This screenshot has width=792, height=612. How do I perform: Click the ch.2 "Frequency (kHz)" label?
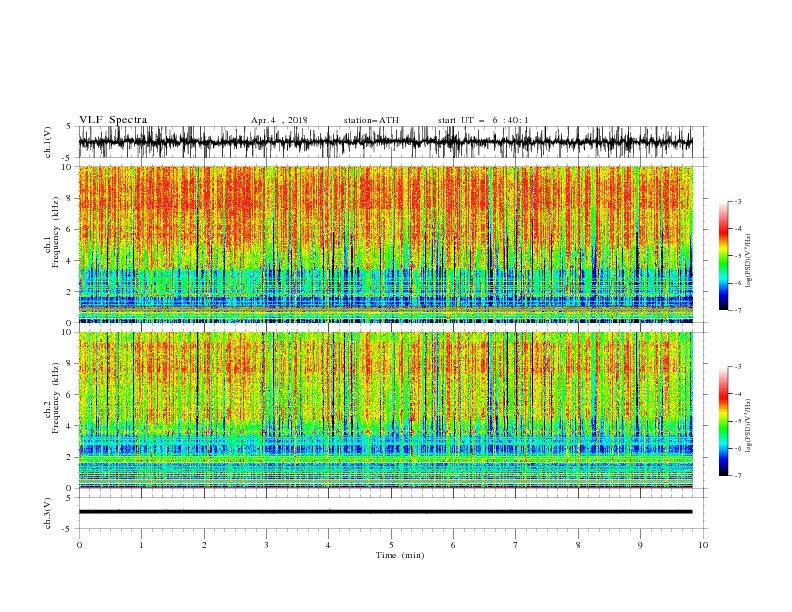point(56,398)
